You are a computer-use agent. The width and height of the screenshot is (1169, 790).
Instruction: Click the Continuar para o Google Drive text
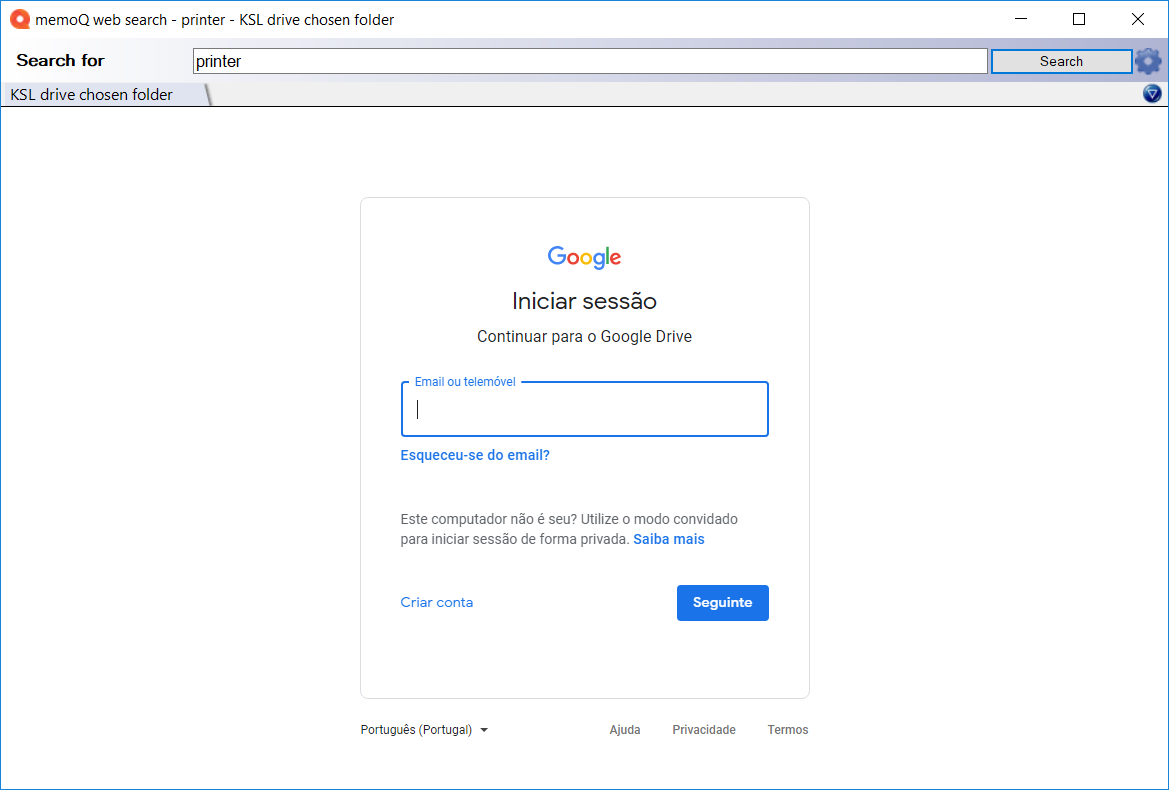pyautogui.click(x=584, y=337)
